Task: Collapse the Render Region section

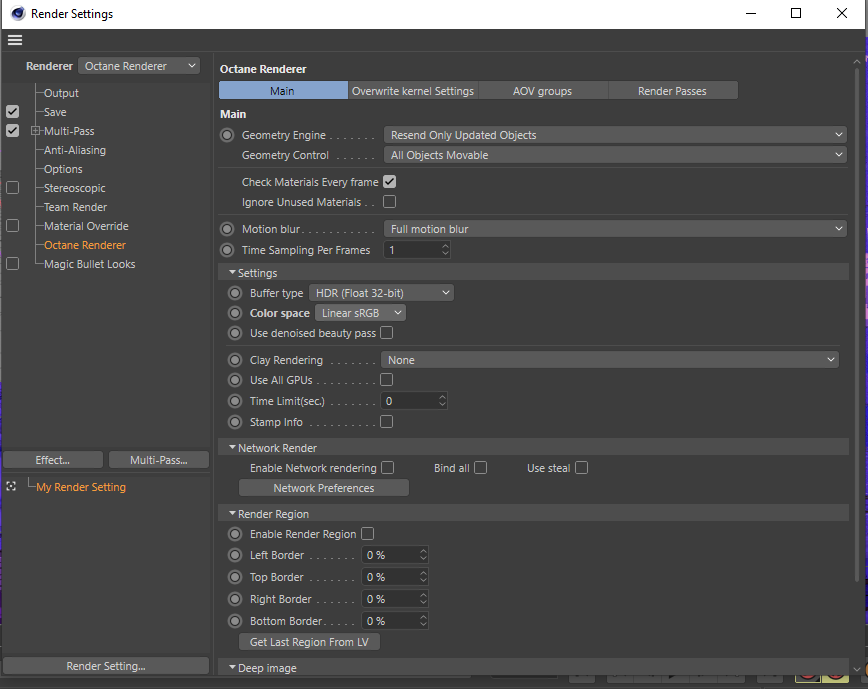Action: pos(232,514)
